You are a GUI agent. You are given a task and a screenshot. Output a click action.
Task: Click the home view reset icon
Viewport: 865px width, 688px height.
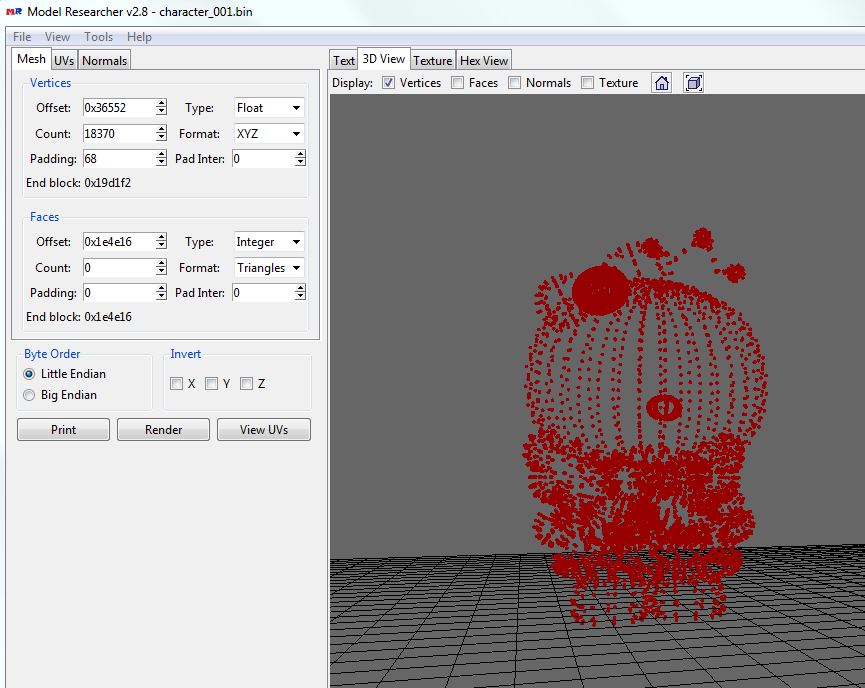(661, 83)
